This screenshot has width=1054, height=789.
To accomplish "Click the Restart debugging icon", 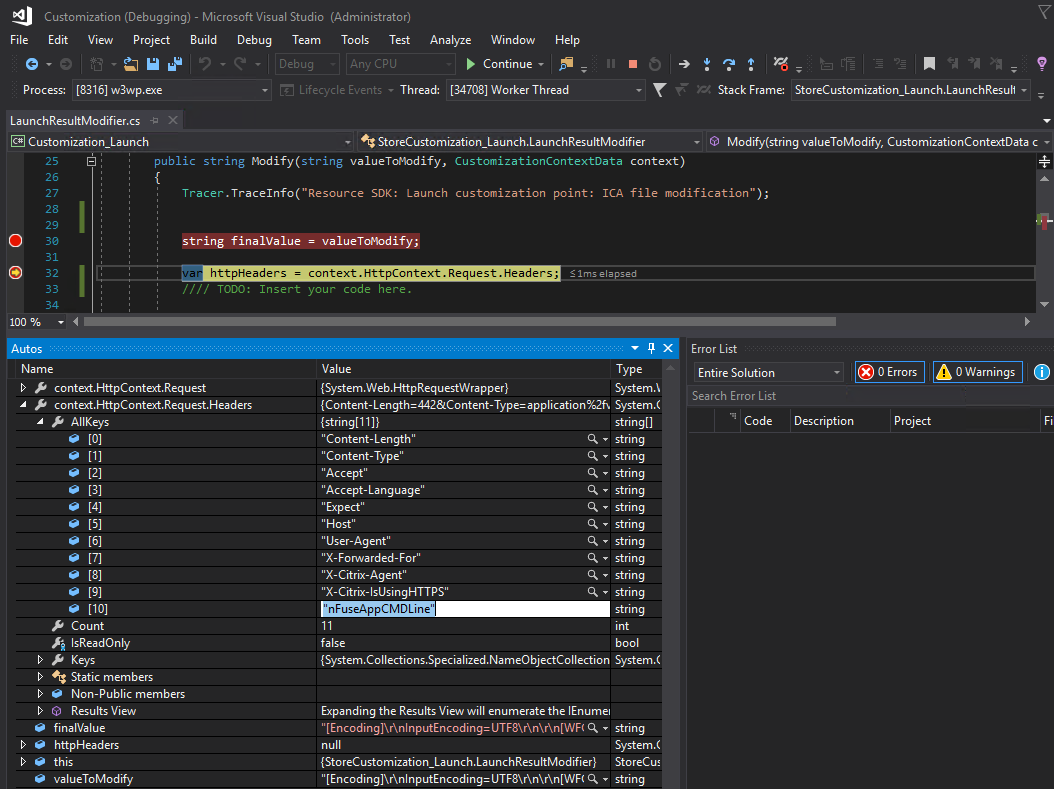I will [654, 64].
